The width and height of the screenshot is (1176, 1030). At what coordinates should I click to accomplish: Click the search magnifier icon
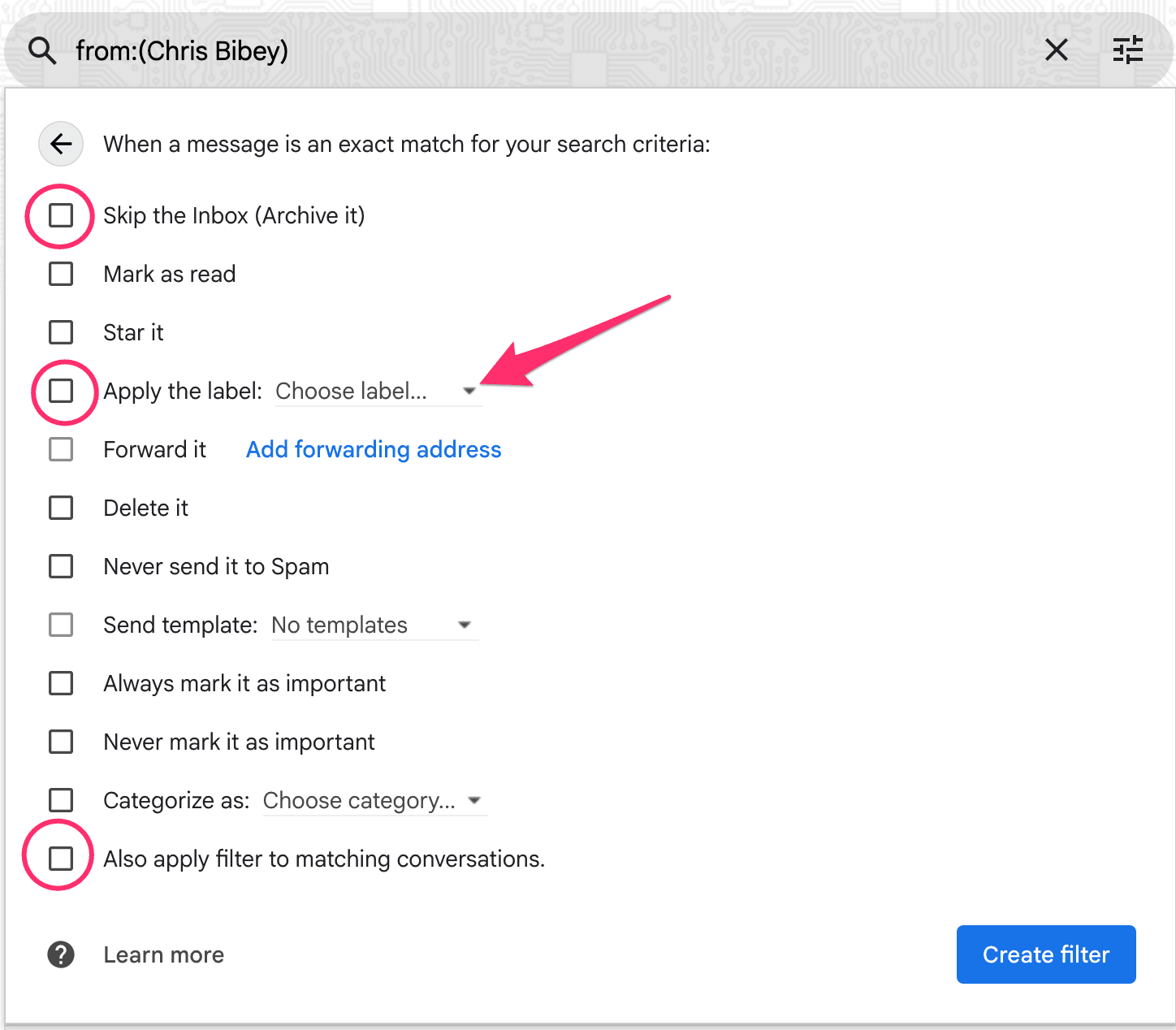[x=41, y=50]
